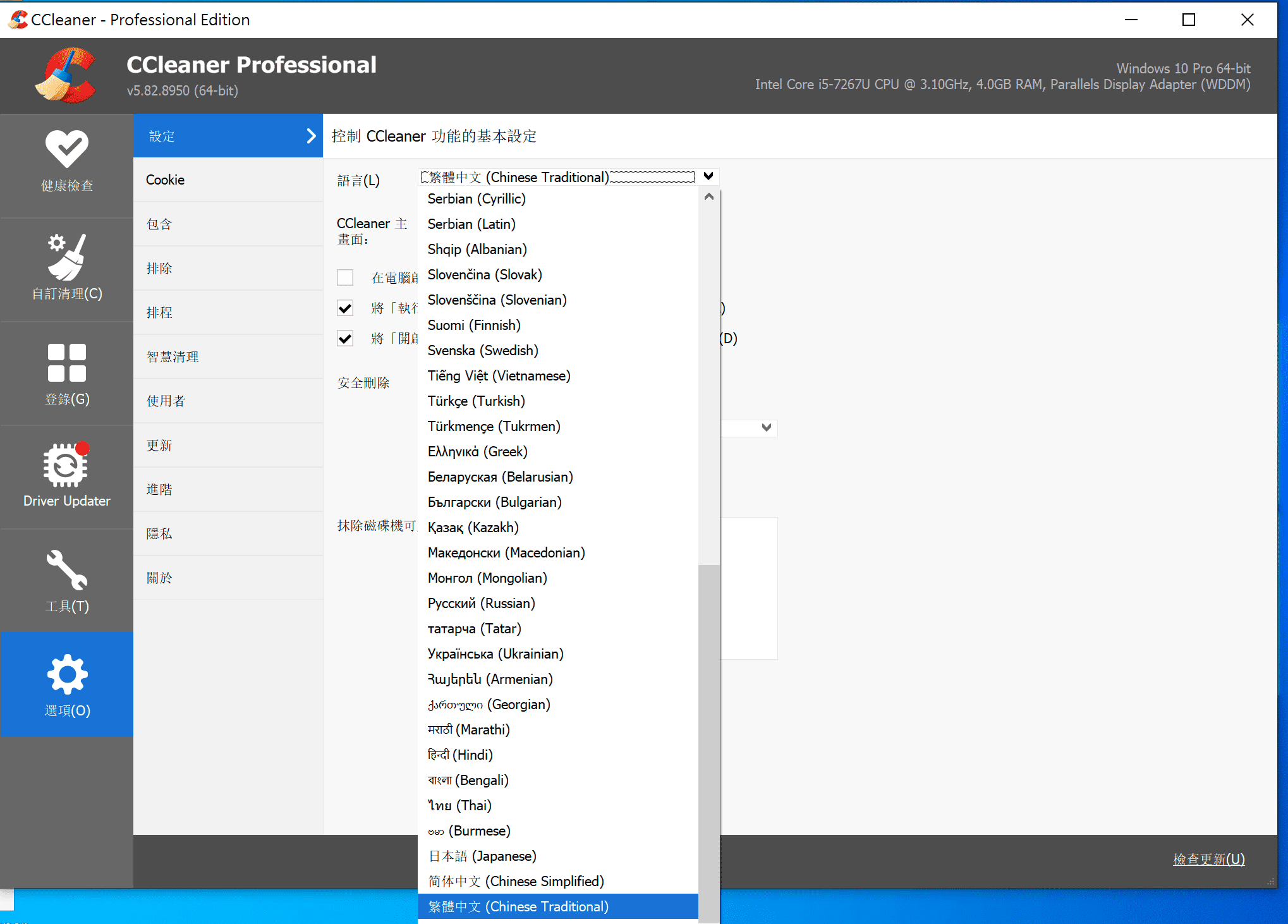Uncheck the second checked context-menu checkbox

pos(345,339)
